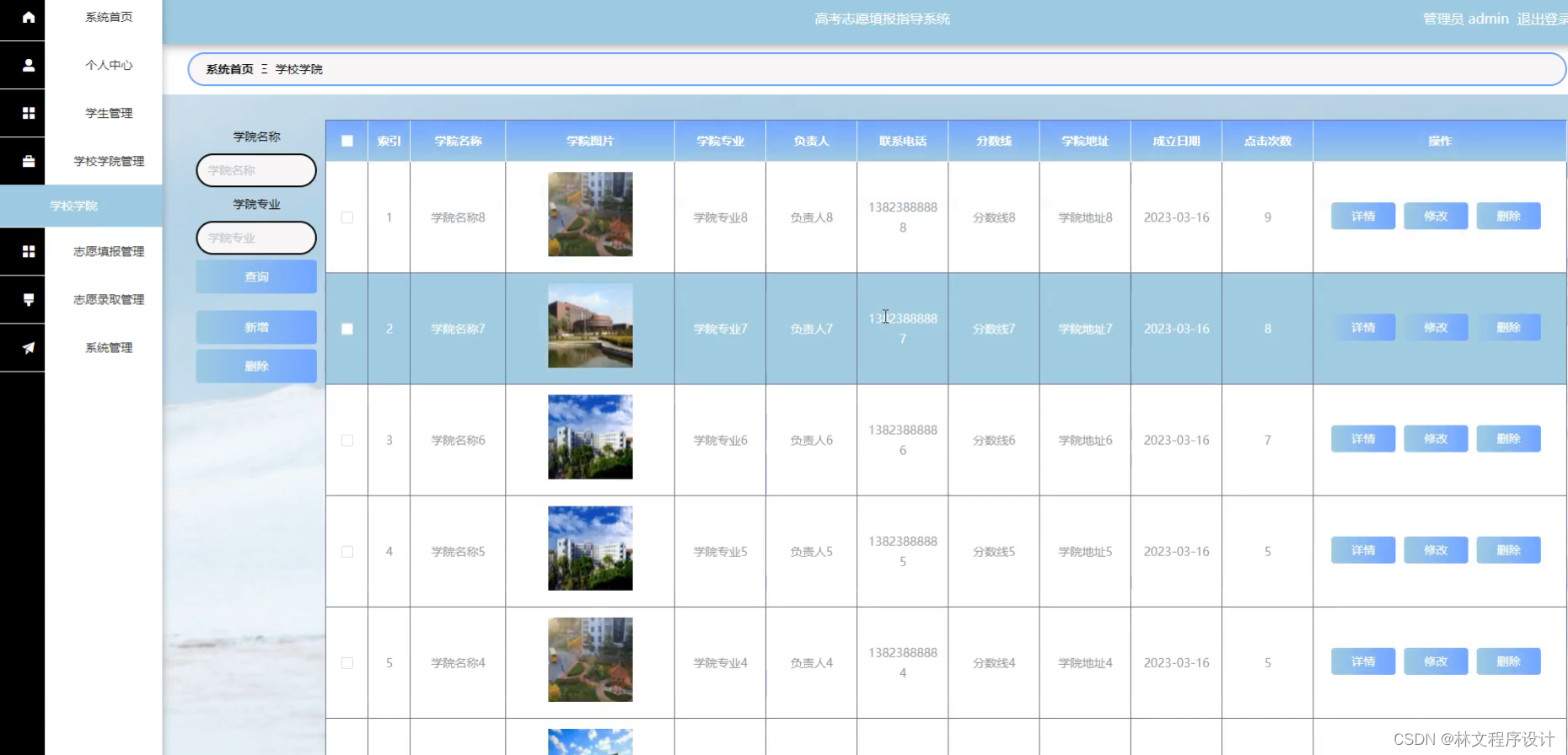Click the 学院专业 search input
The height and width of the screenshot is (755, 1568).
256,238
